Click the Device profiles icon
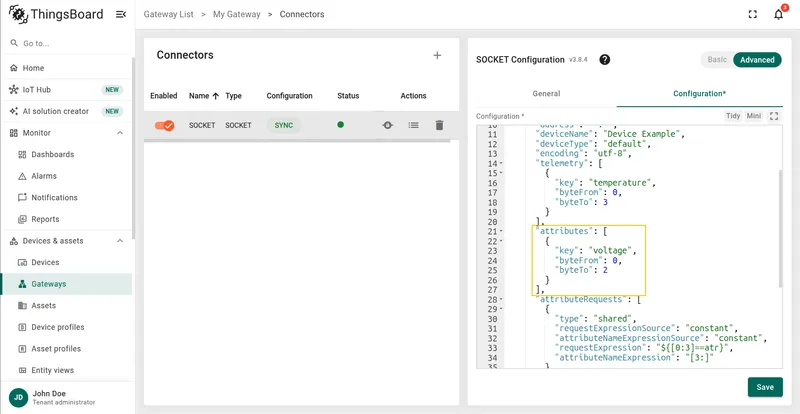This screenshot has height=414, width=800. [x=22, y=327]
